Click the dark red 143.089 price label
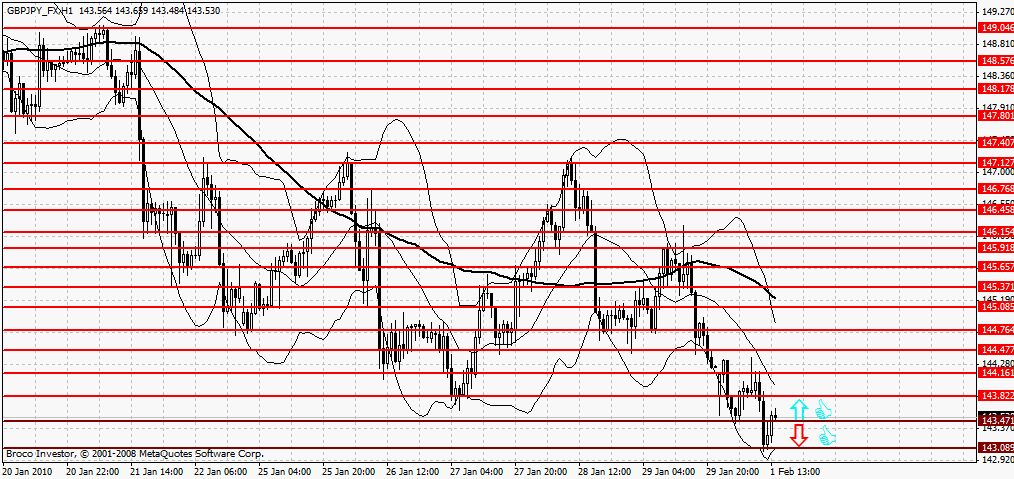 (994, 447)
